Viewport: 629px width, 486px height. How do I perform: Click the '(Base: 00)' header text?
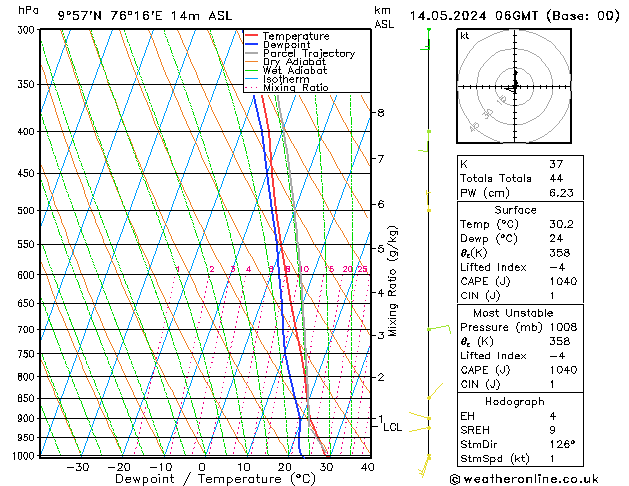[x=583, y=16]
